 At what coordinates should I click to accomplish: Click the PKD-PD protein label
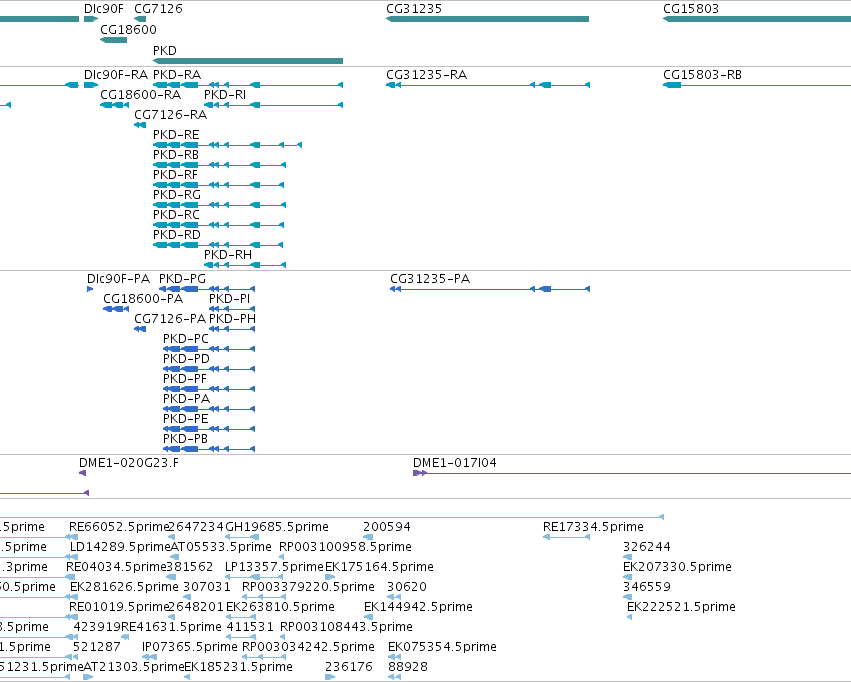click(186, 359)
